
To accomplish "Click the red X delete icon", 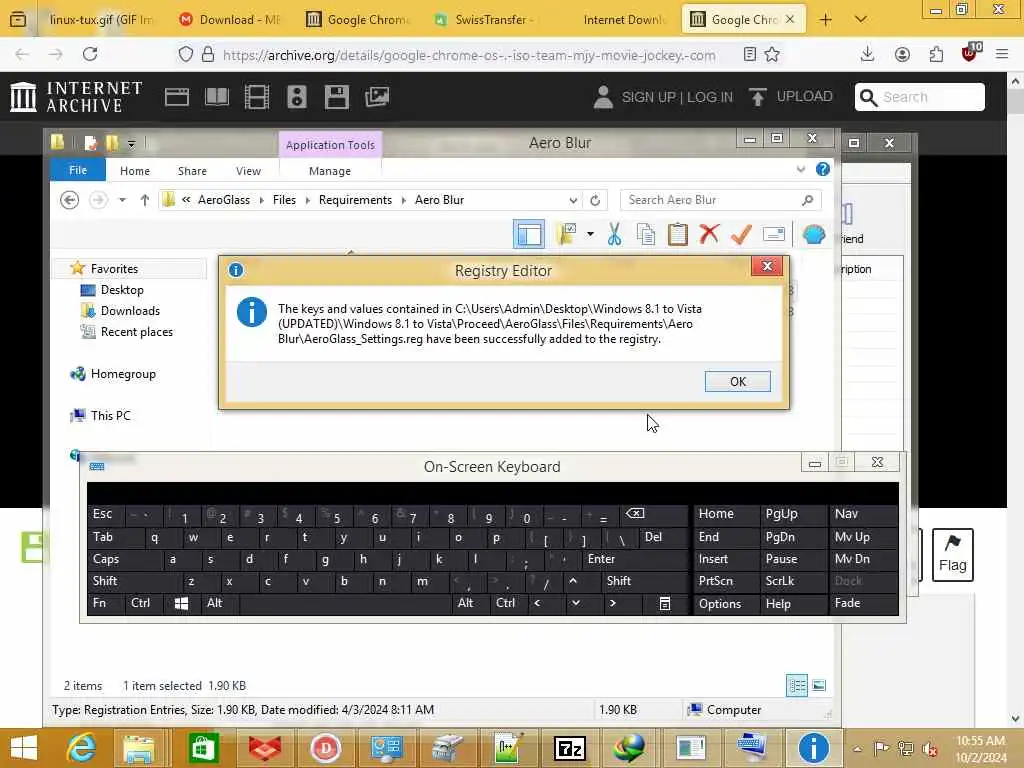I will point(709,233).
